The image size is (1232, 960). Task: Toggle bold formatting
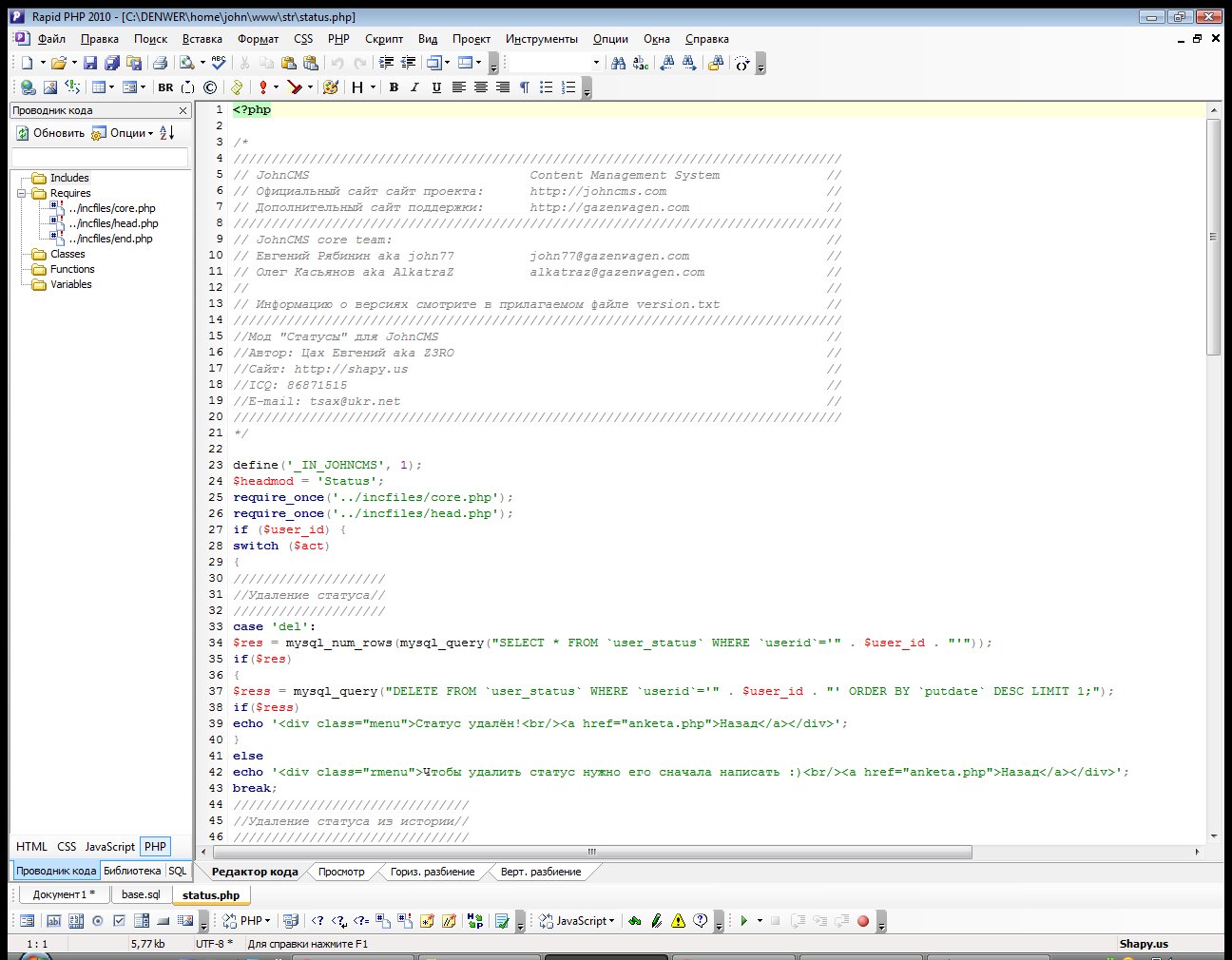tap(394, 87)
